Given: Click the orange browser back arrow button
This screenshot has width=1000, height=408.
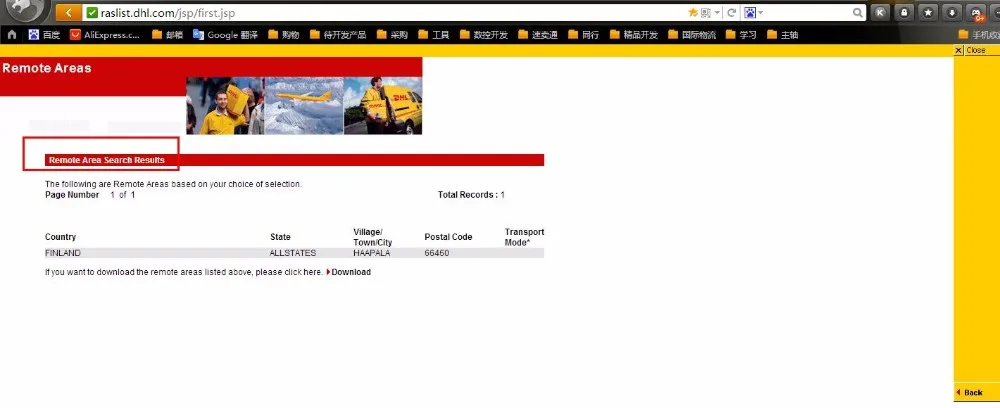Looking at the screenshot, I should point(68,12).
